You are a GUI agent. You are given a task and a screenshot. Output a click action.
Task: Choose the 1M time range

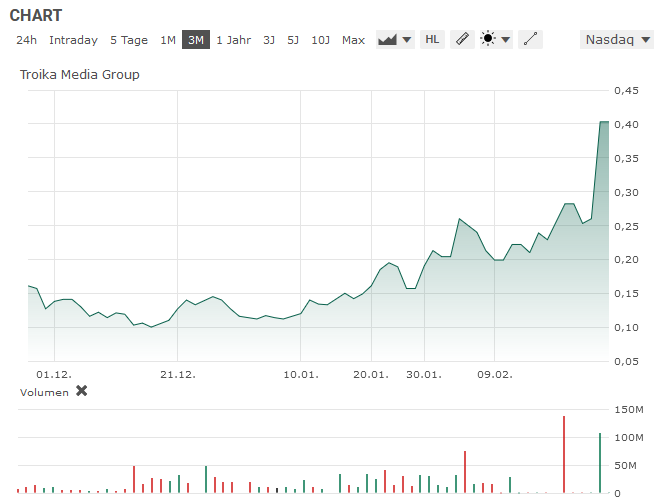click(168, 40)
